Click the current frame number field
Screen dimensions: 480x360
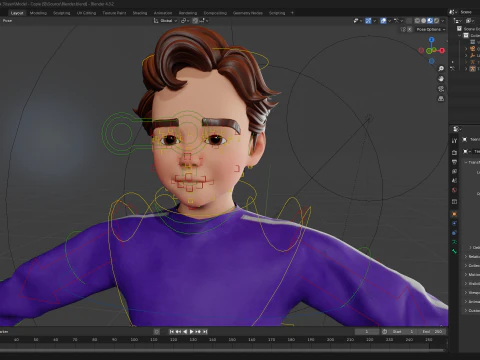[x=367, y=332]
